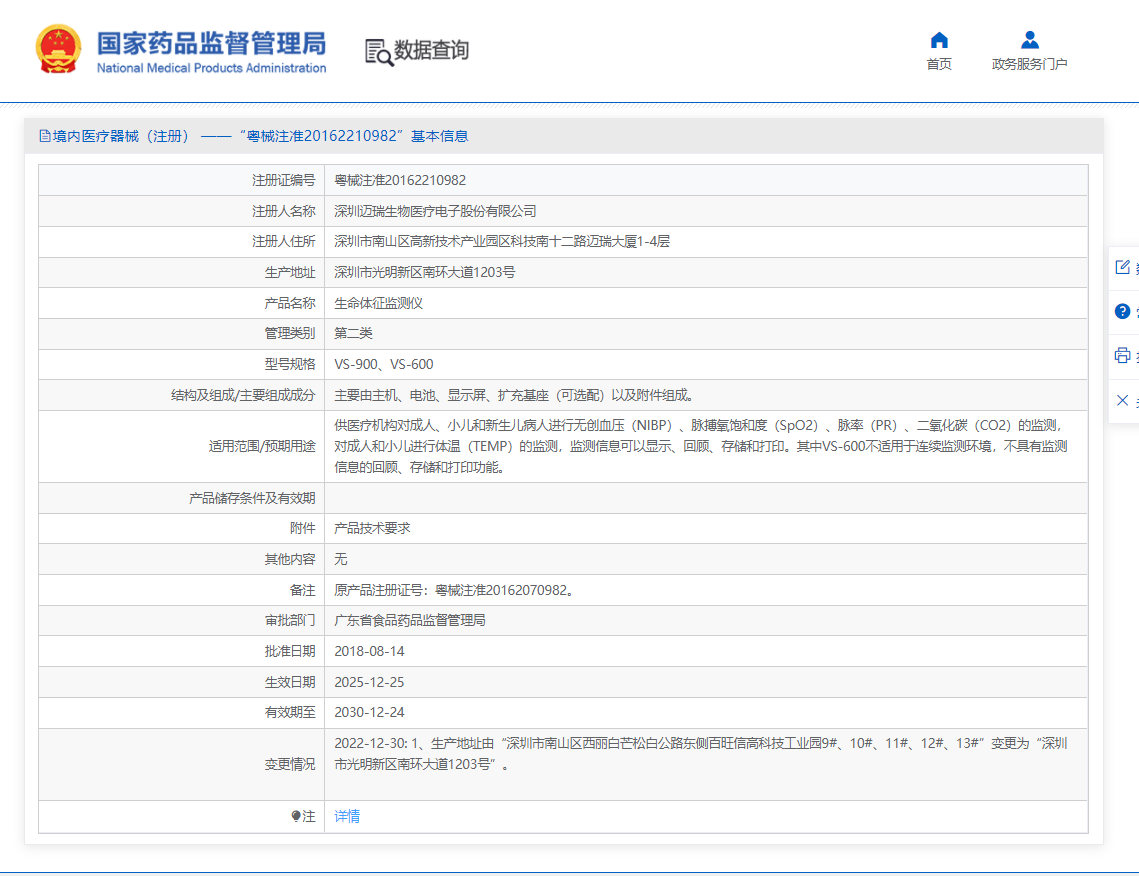This screenshot has height=876, width=1139.
Task: Click the lightbulb icon beside 注
Action: coord(296,816)
